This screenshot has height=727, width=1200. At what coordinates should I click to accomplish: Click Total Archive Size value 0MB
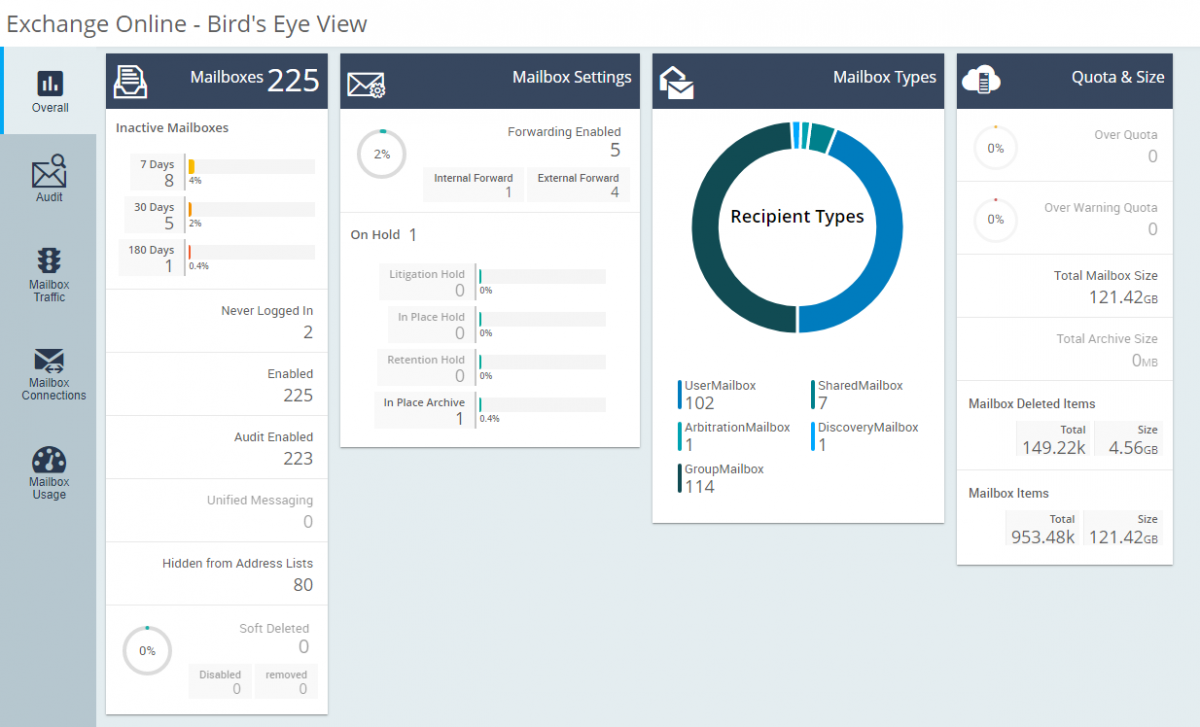1144,360
